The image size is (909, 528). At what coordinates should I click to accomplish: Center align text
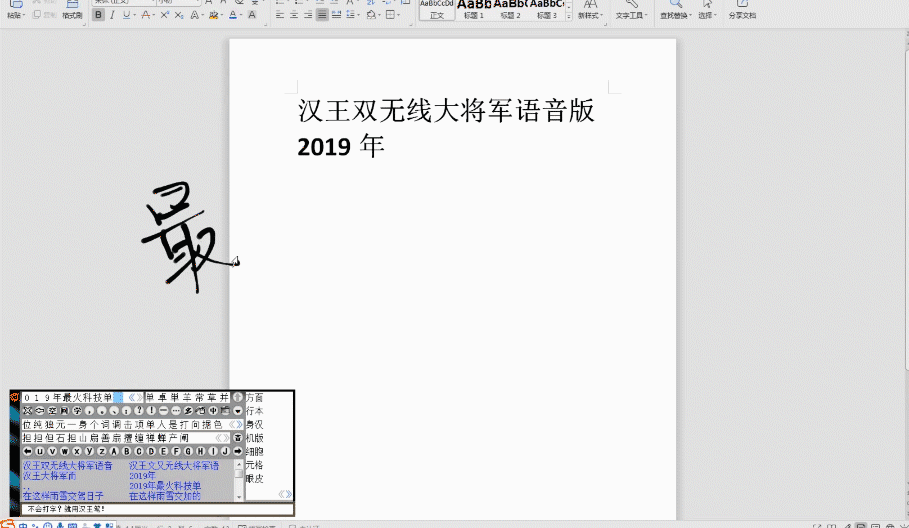click(x=294, y=15)
